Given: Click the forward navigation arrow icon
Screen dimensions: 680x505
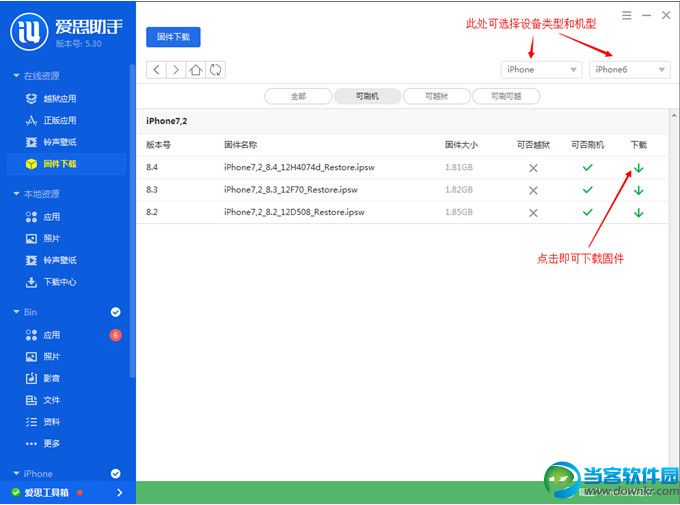Looking at the screenshot, I should point(175,69).
